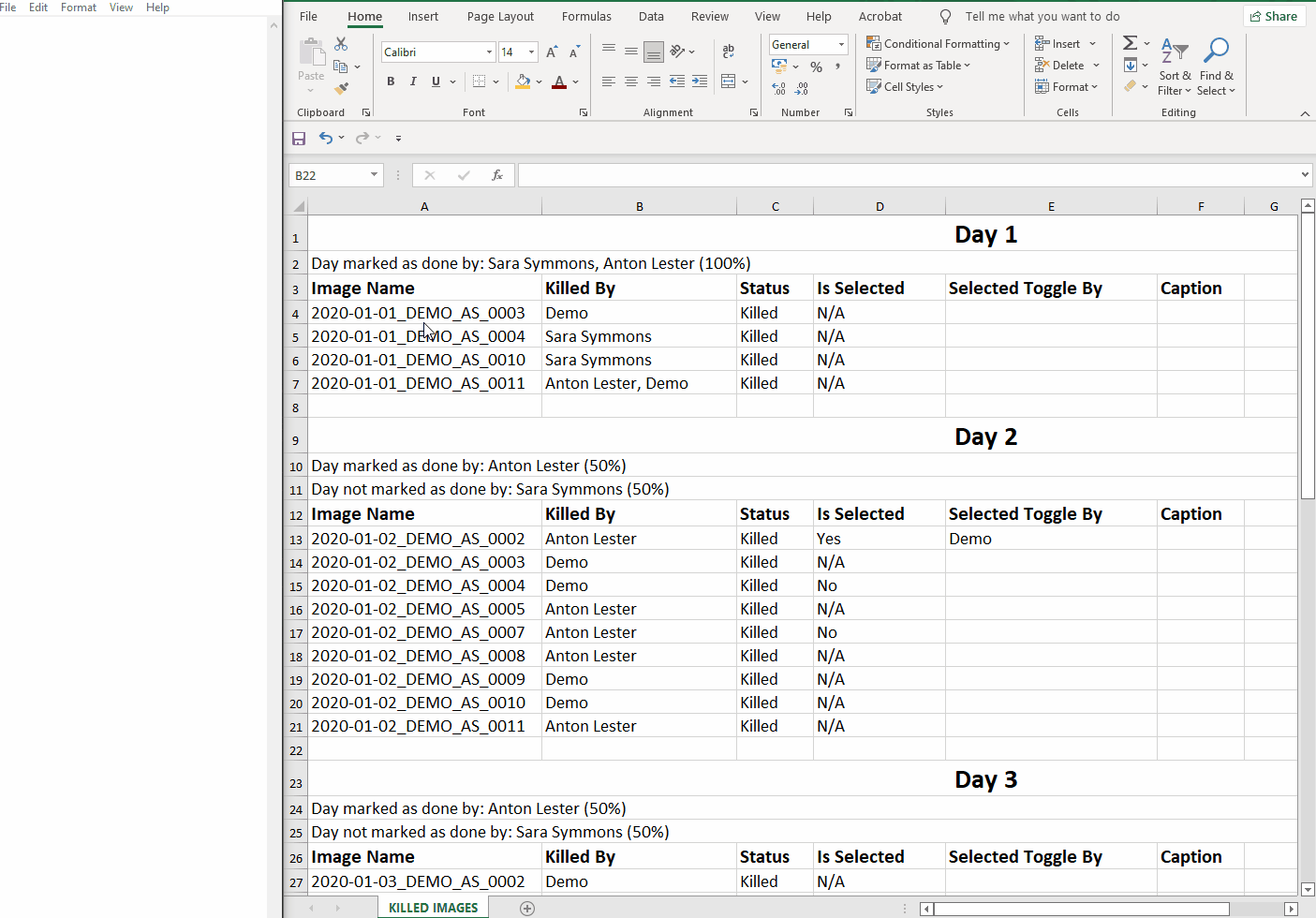Expand the Cell Styles gallery
This screenshot has width=1316, height=918.
(x=905, y=87)
